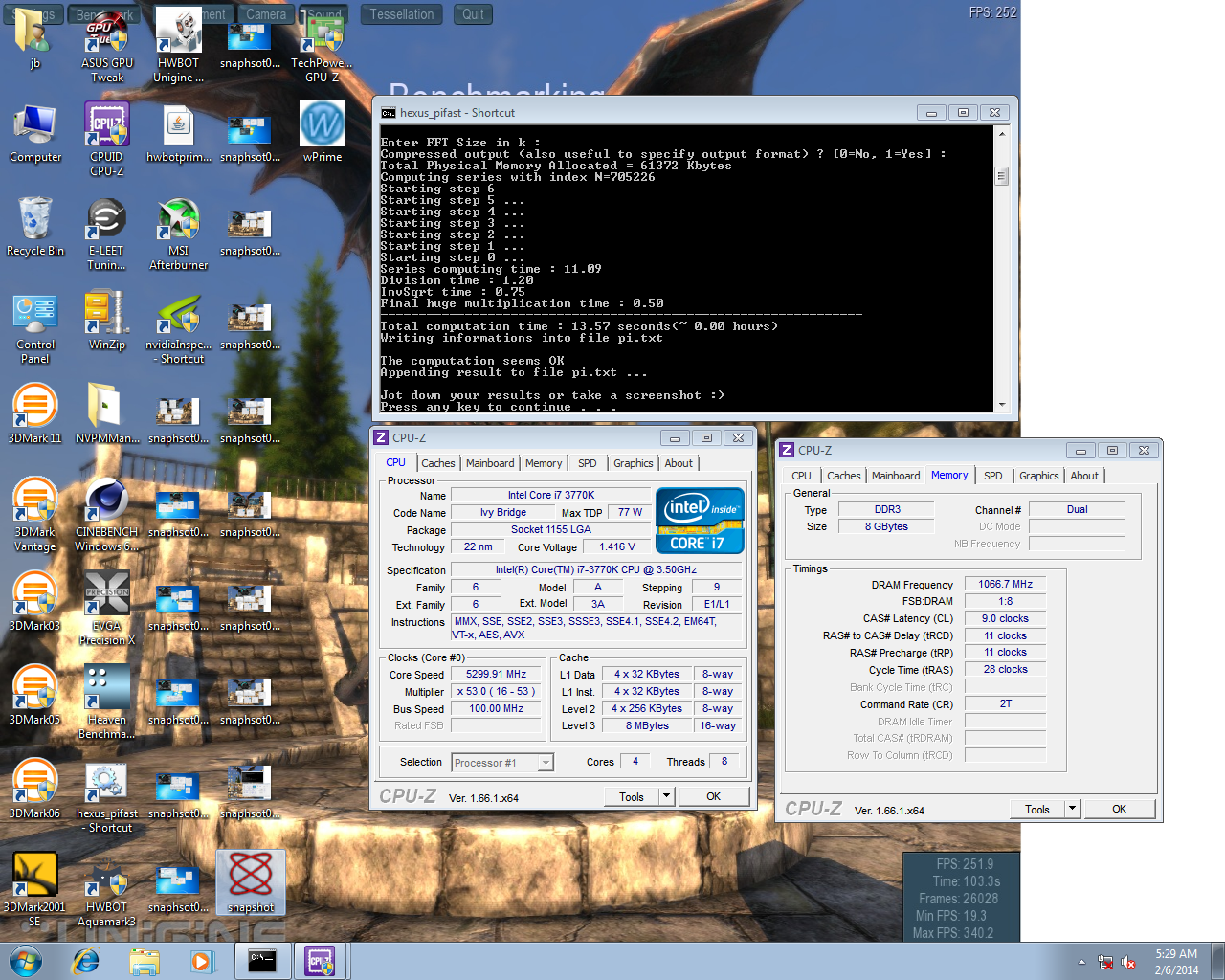Switch to CPU-Z taskbar button

click(x=321, y=961)
